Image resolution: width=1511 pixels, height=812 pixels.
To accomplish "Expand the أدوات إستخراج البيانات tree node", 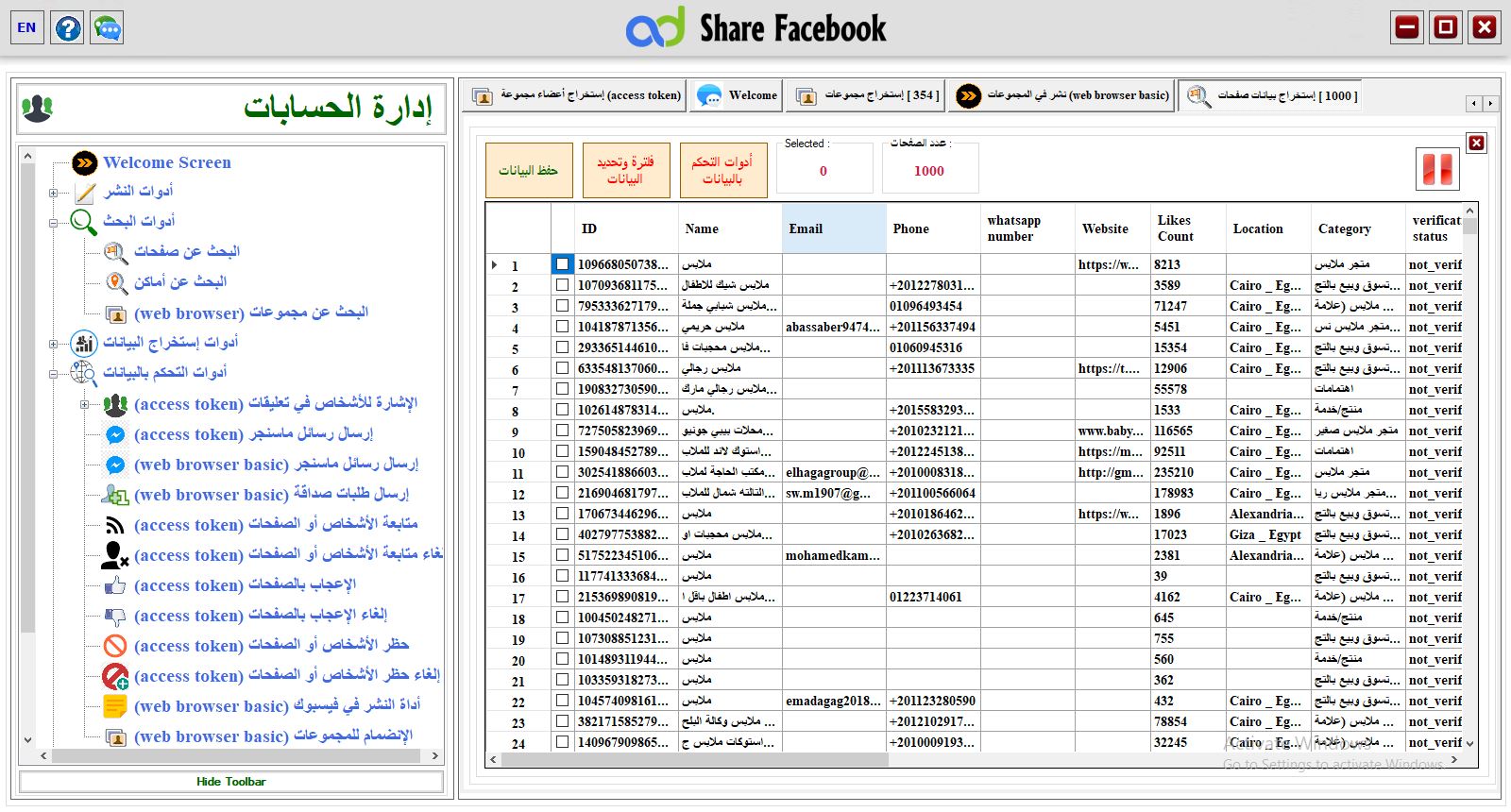I will pos(54,344).
